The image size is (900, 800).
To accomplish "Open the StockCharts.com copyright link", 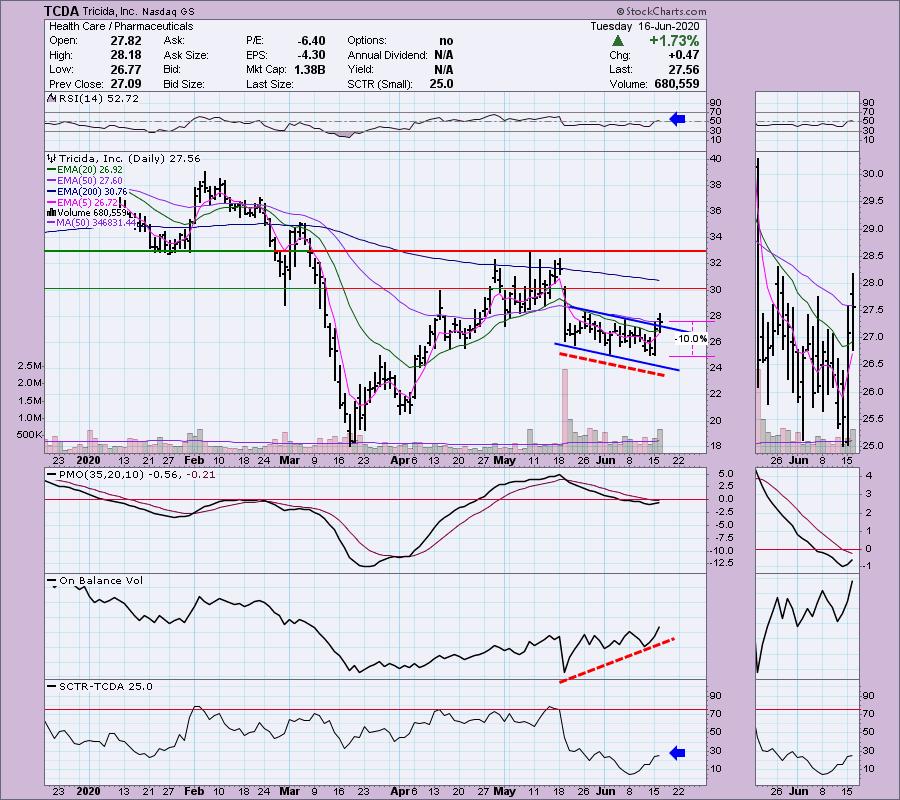I will tap(662, 11).
